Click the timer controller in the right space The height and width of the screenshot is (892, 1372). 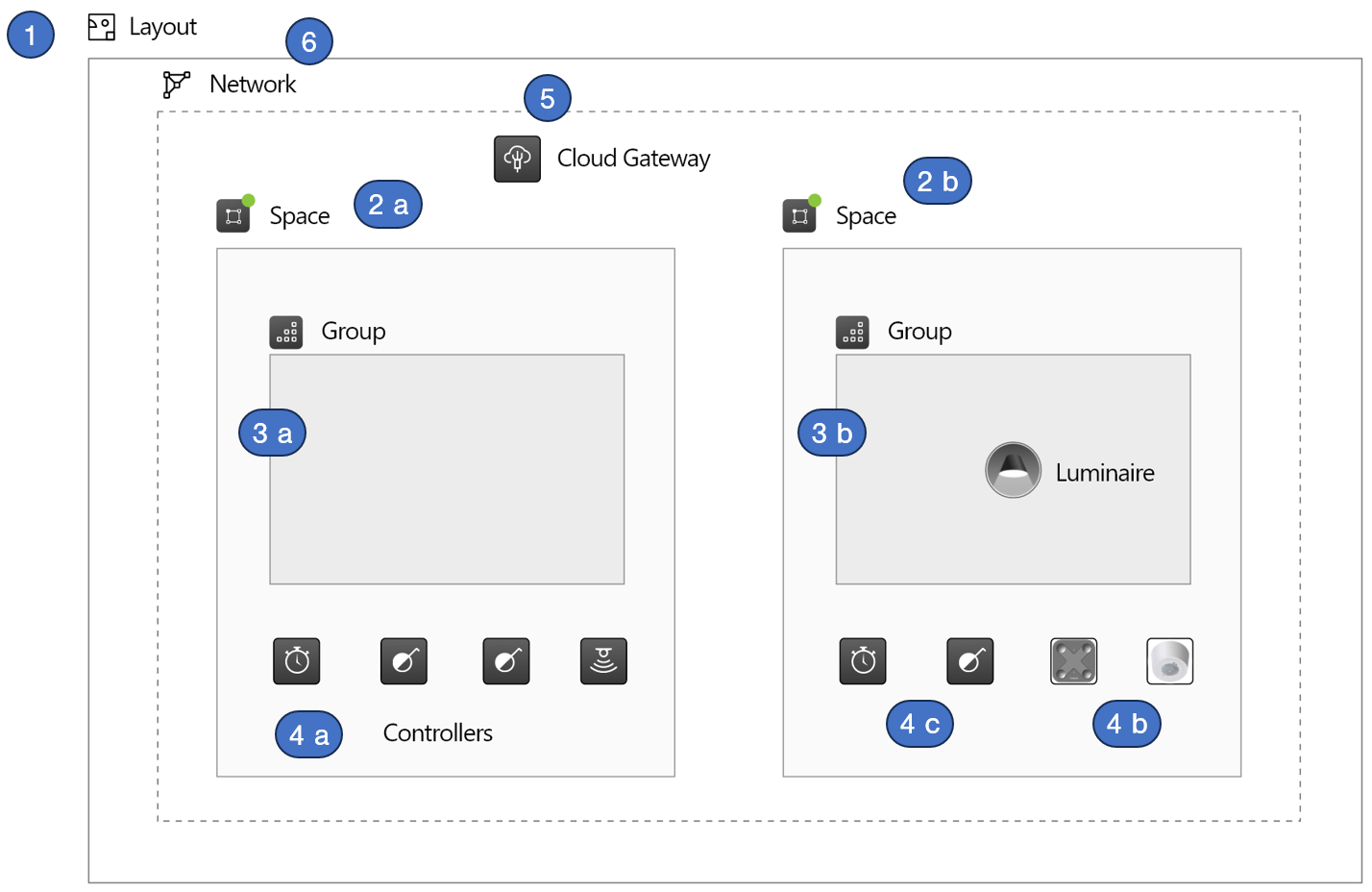tap(863, 661)
